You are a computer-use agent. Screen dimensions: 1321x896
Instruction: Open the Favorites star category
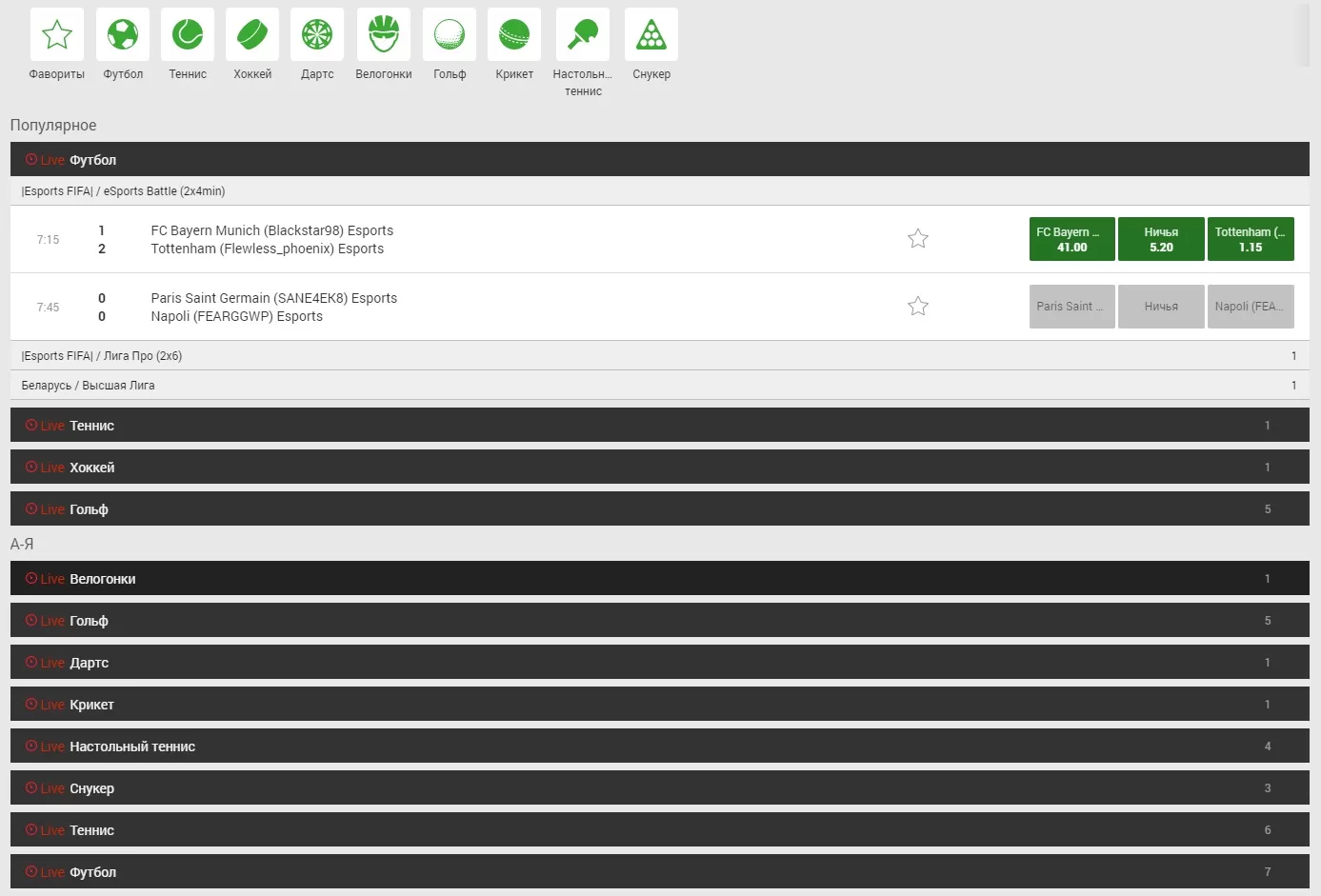[57, 35]
